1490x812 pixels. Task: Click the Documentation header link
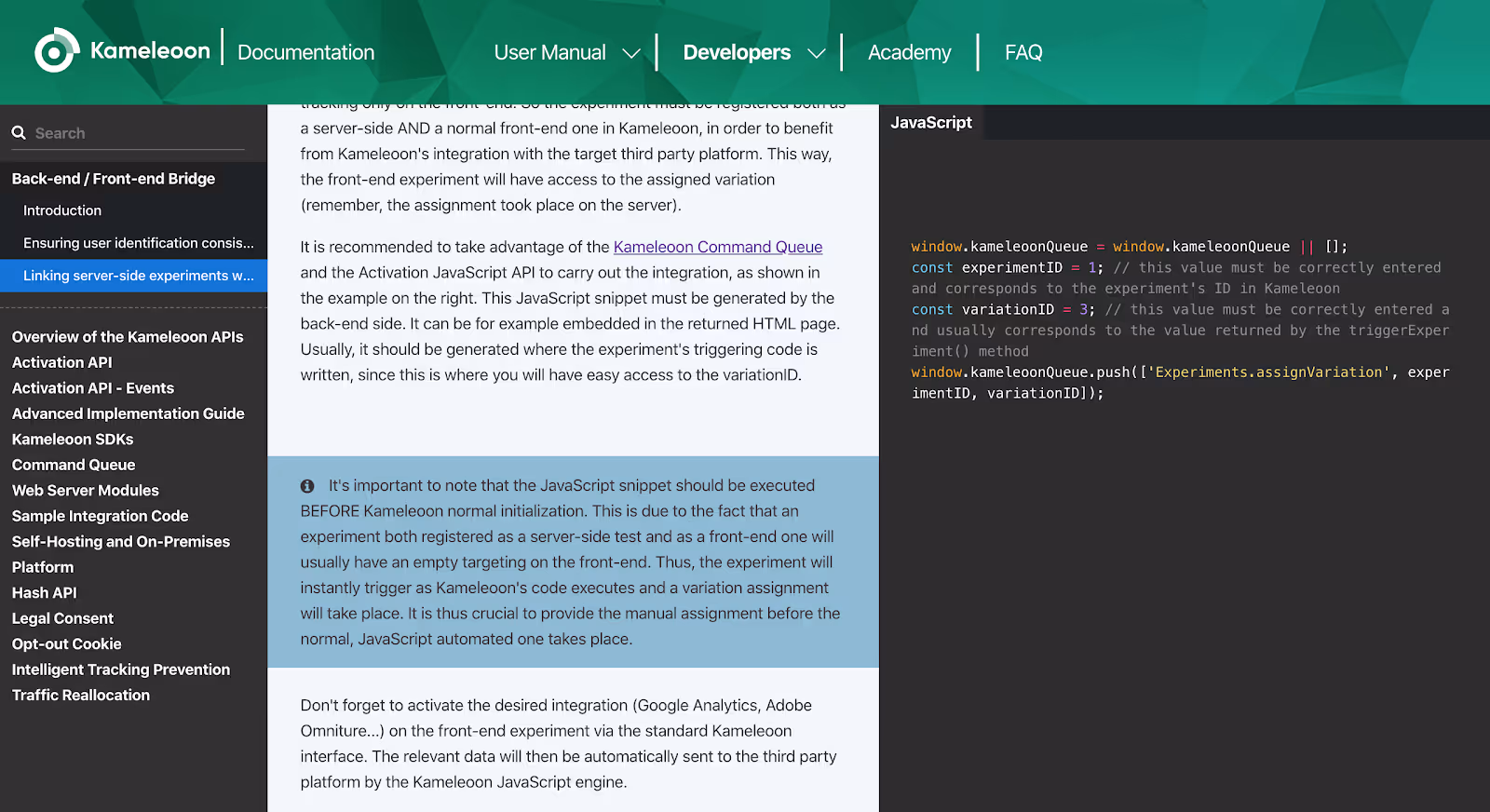pos(305,53)
